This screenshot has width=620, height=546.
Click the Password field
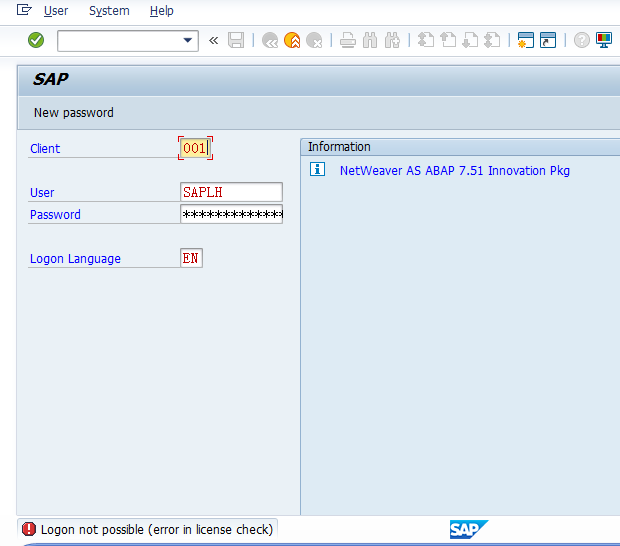pyautogui.click(x=231, y=214)
